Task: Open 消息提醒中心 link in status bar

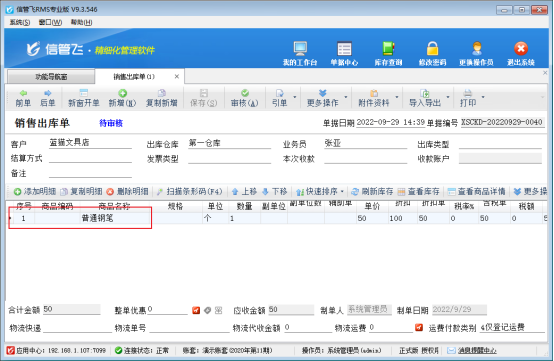Action: [477, 350]
